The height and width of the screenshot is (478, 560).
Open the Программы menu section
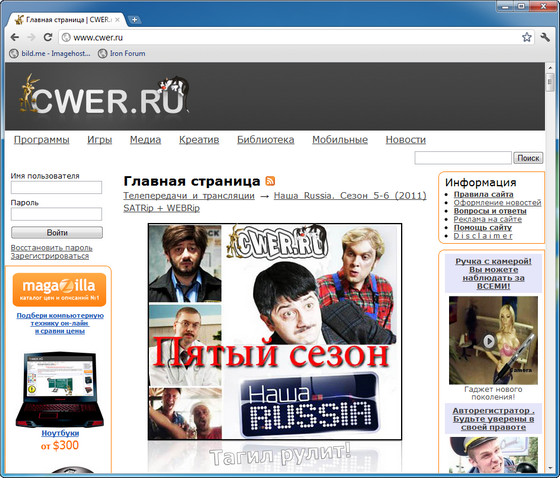[41, 140]
